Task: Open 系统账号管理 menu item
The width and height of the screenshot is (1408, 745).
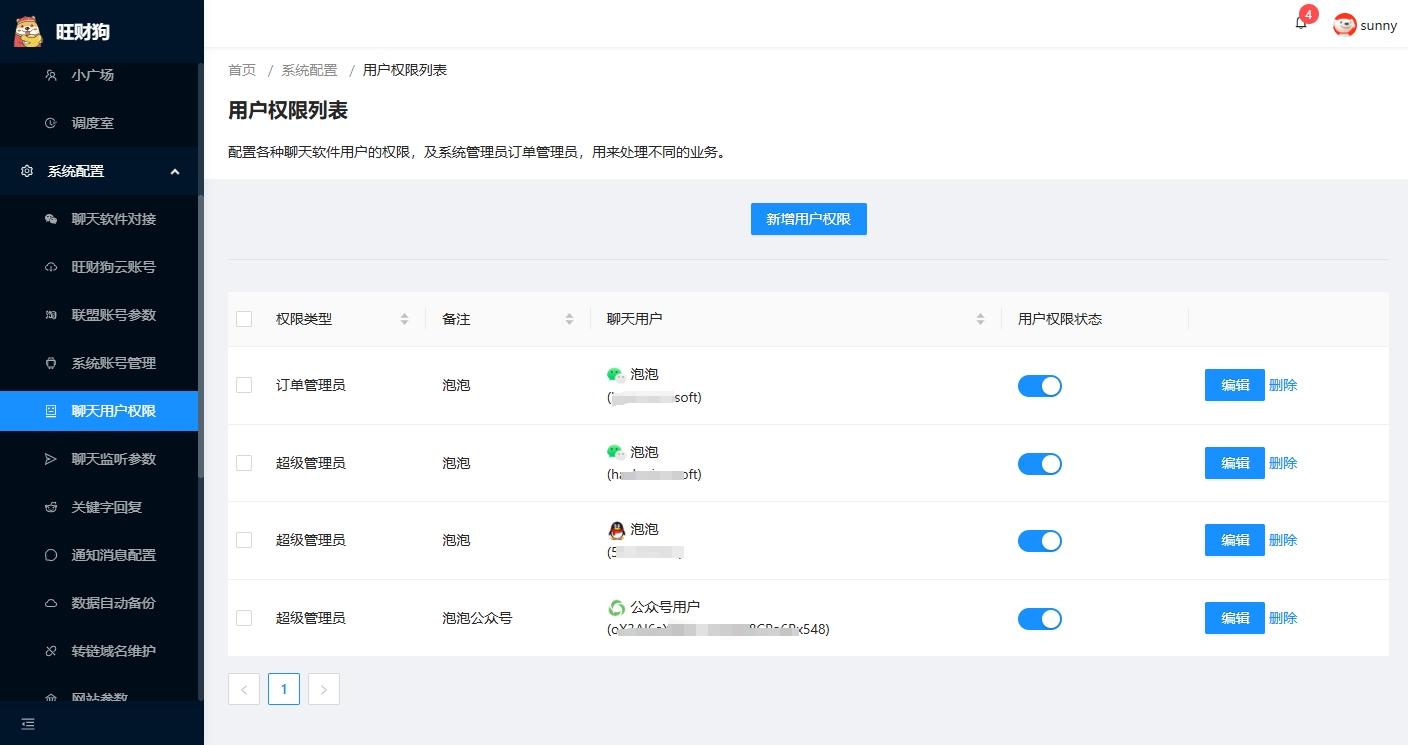Action: 113,363
